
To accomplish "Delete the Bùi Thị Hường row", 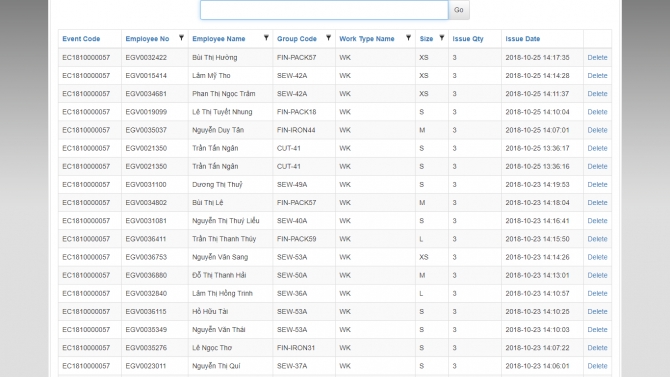I will click(597, 57).
